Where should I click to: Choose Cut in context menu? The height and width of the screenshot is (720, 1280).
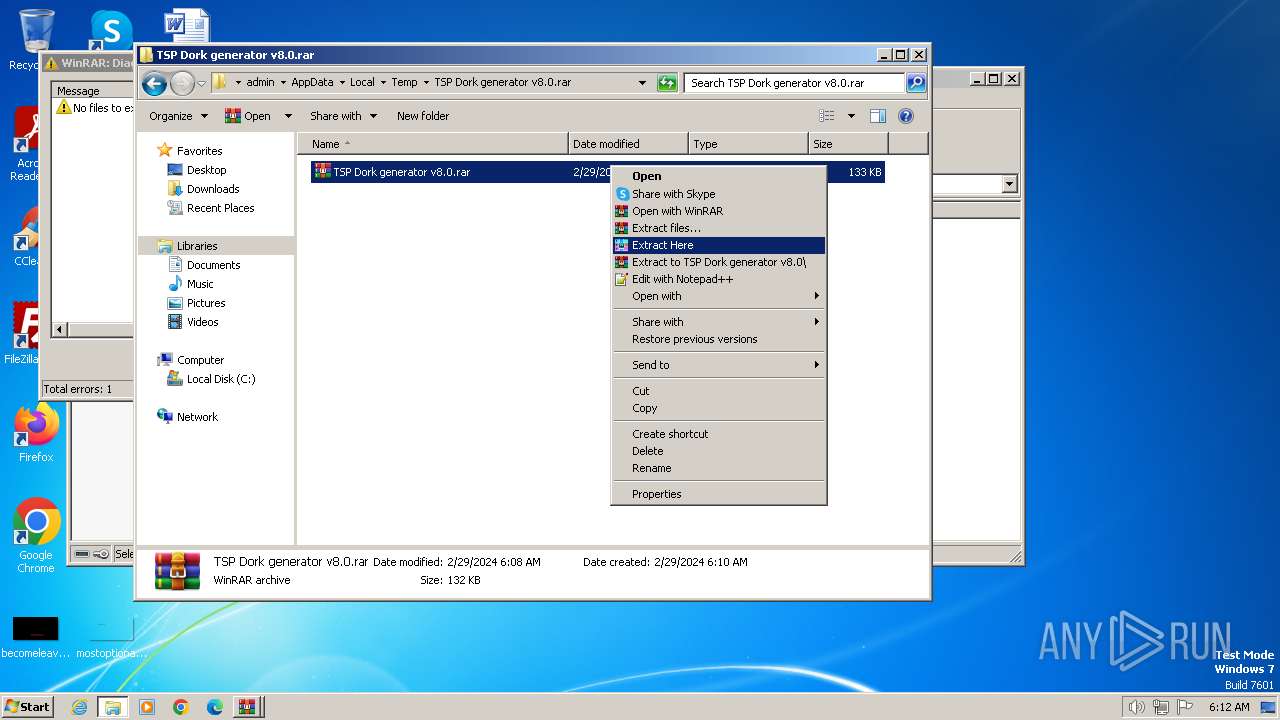719,391
